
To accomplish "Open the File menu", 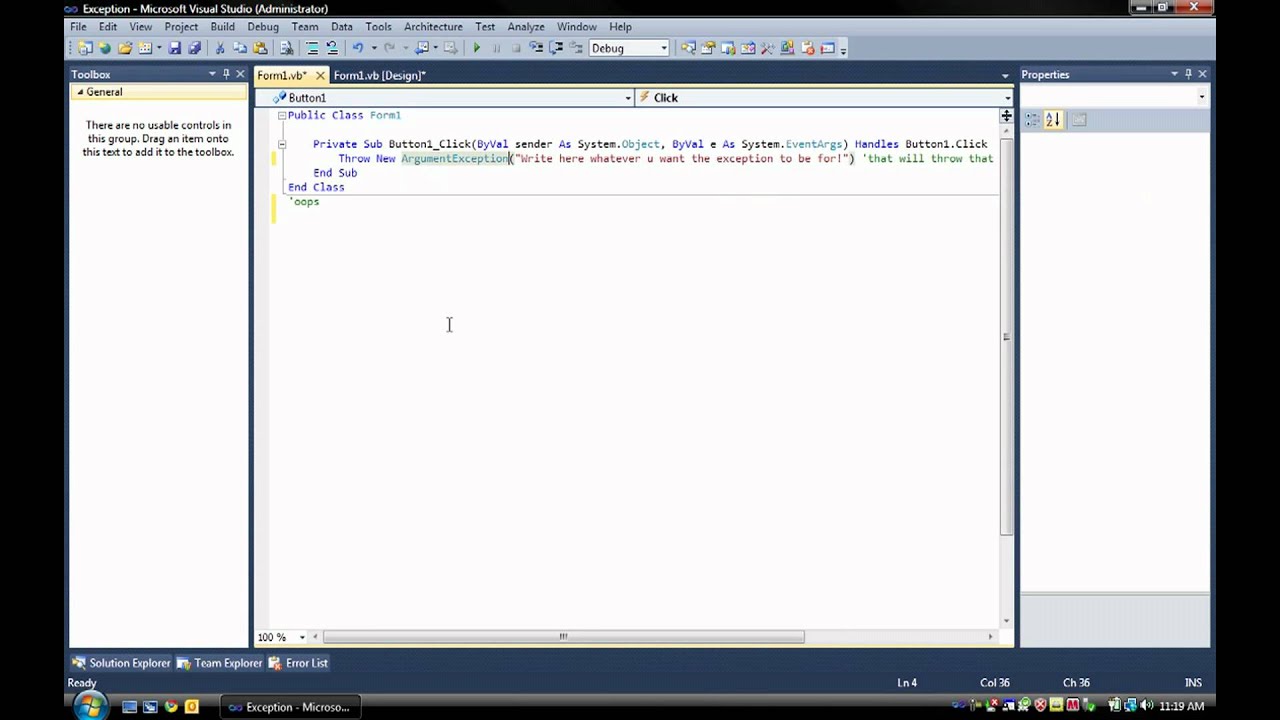I will [78, 27].
